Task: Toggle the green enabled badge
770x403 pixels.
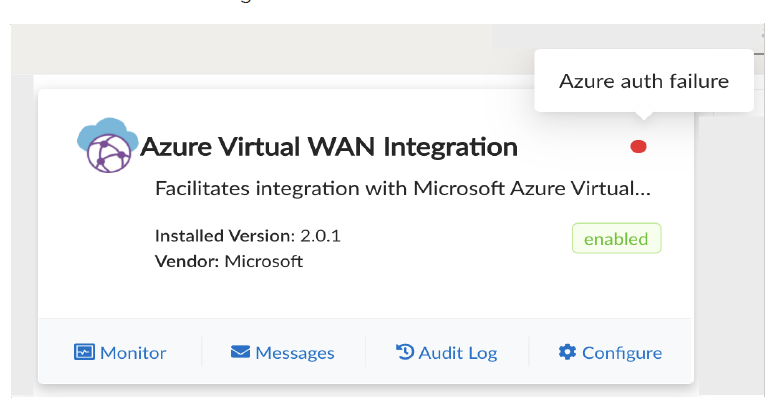Action: [x=616, y=239]
